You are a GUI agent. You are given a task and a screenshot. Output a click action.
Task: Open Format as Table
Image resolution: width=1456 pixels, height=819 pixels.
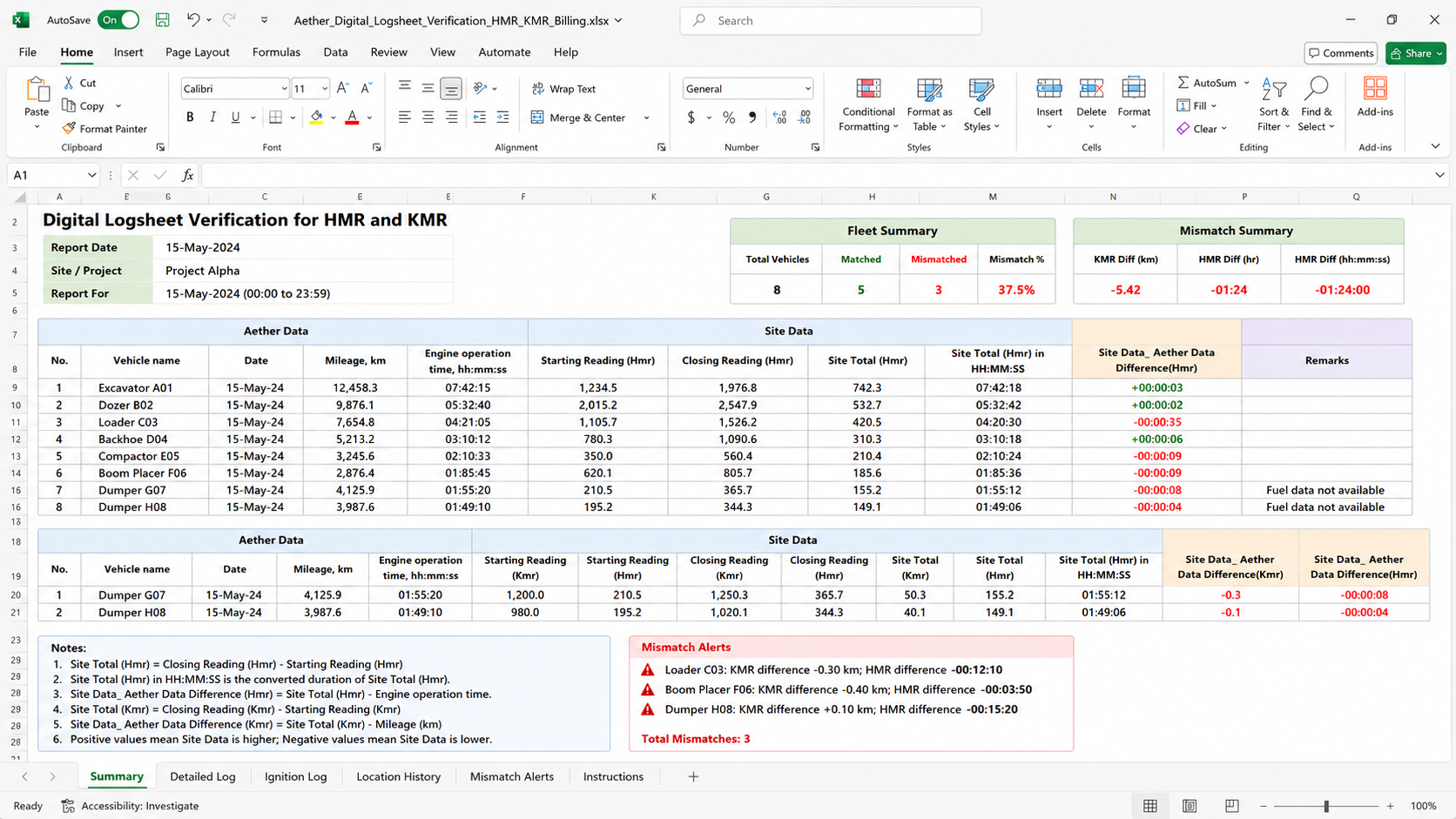click(x=929, y=104)
